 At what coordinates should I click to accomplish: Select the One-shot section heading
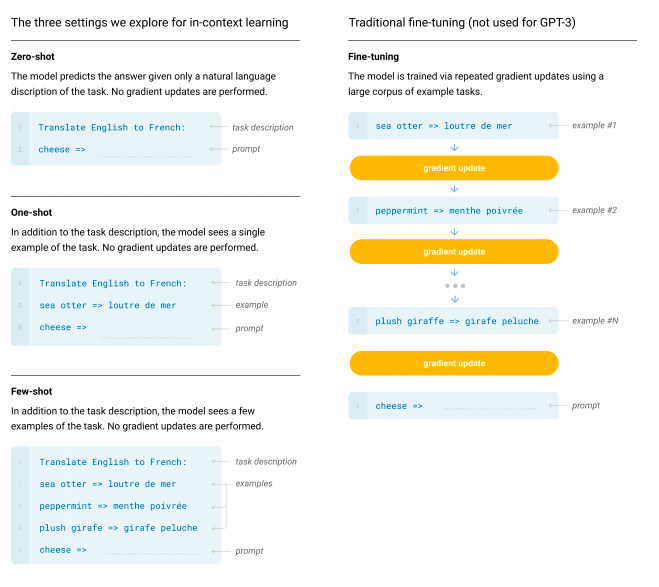pos(31,212)
